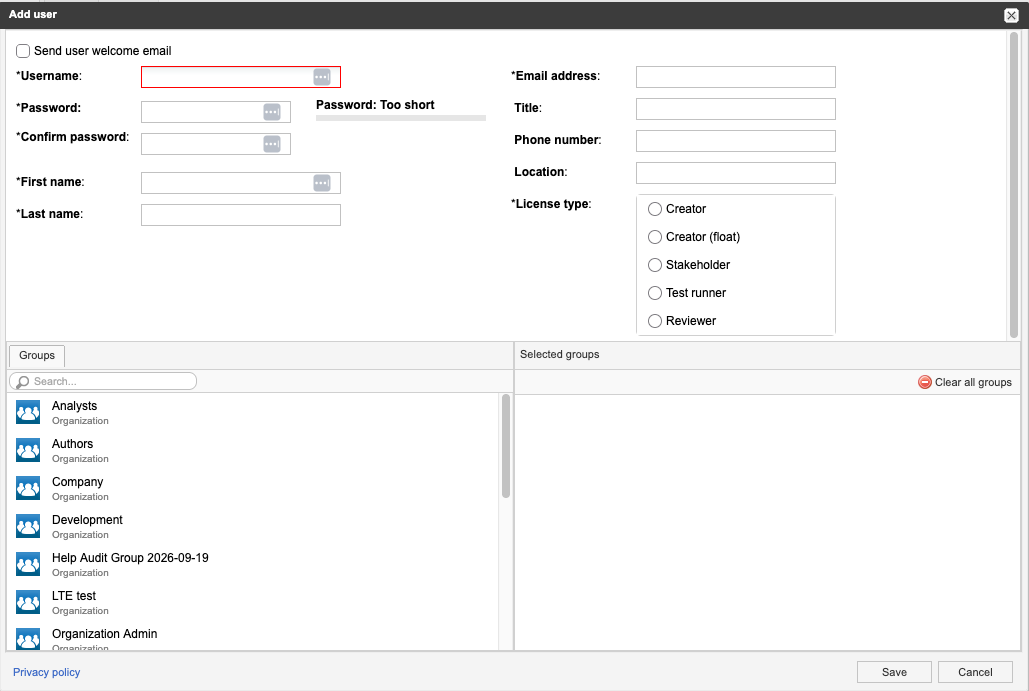Viewport: 1029px width, 691px height.
Task: Close the Add user dialog
Action: [x=1011, y=15]
